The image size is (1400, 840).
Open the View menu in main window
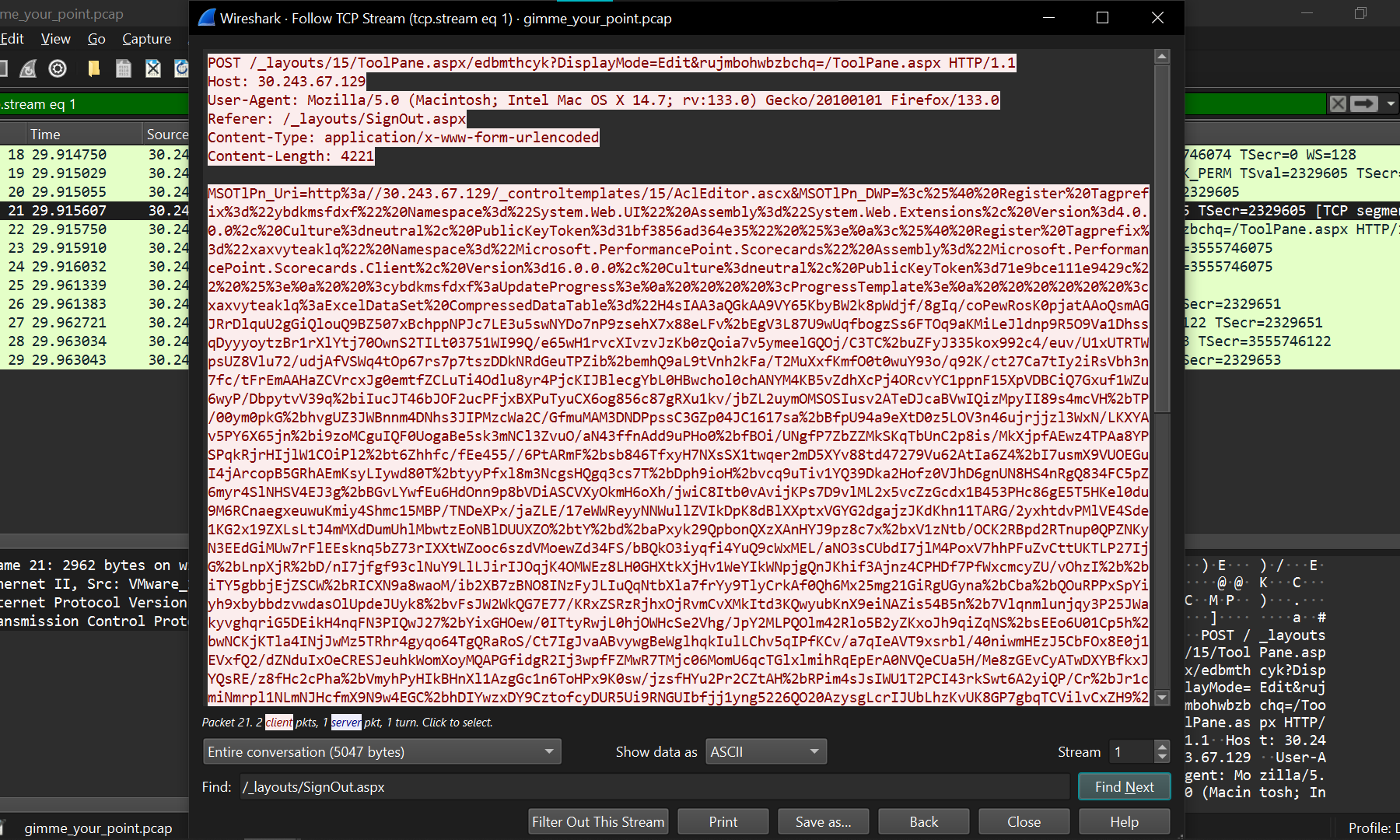pyautogui.click(x=56, y=39)
